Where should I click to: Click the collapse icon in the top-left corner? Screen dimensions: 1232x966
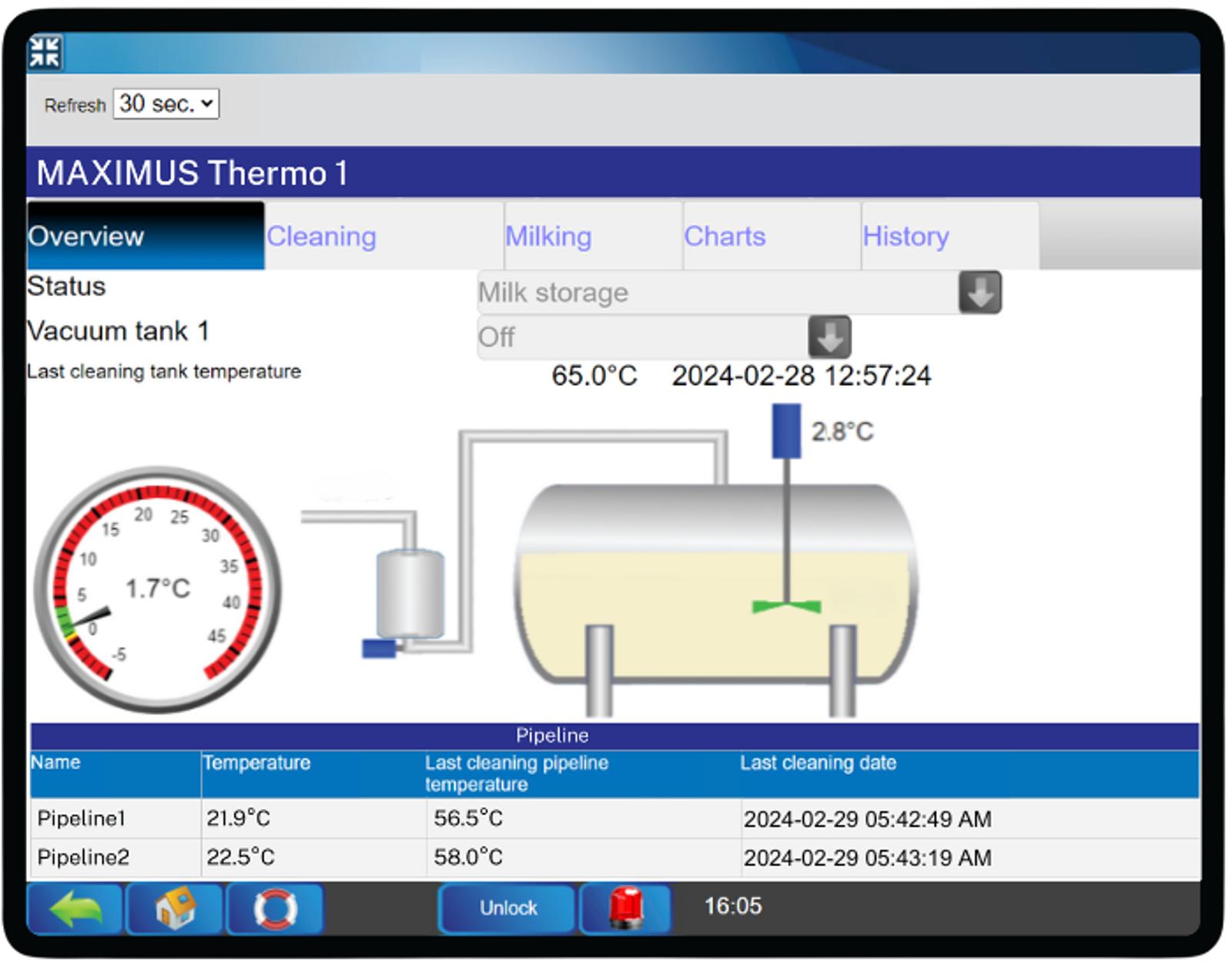coord(46,52)
